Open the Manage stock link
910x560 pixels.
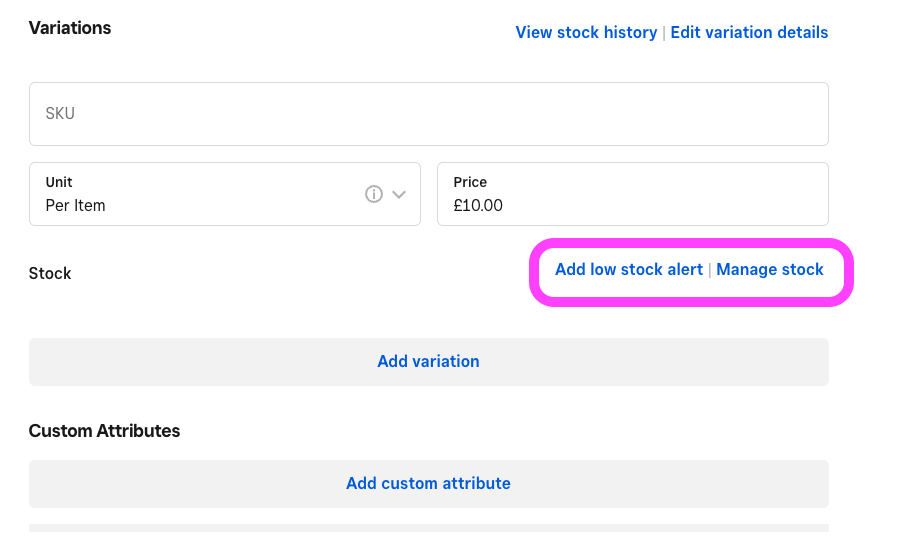tap(770, 269)
